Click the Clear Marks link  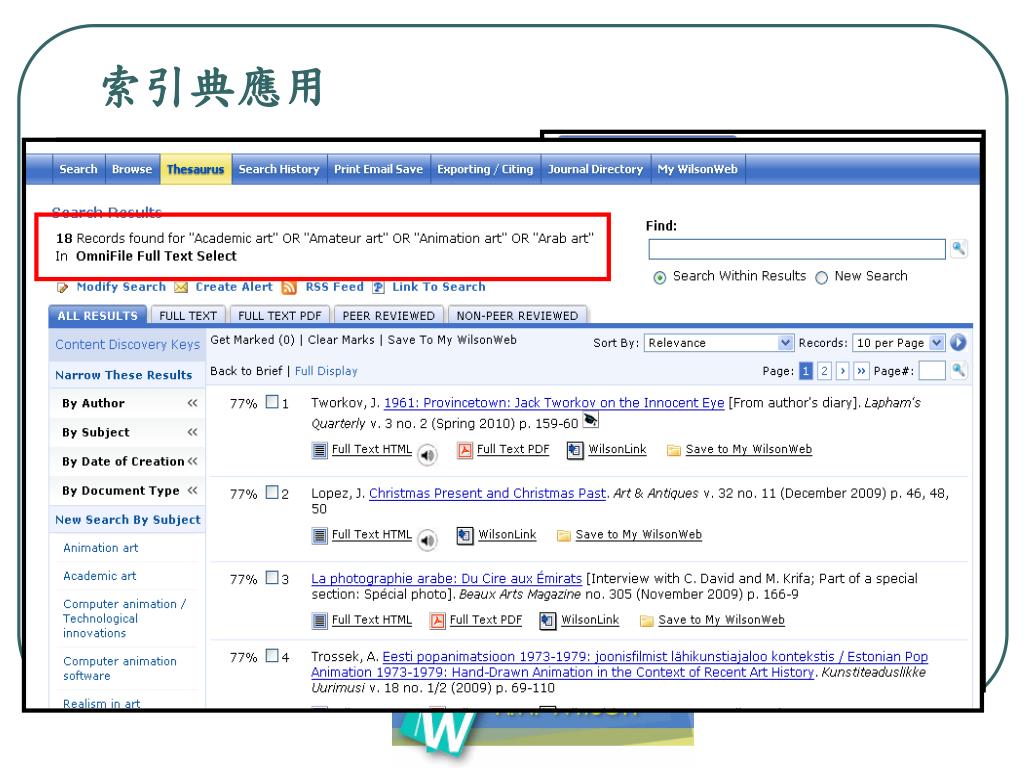341,340
